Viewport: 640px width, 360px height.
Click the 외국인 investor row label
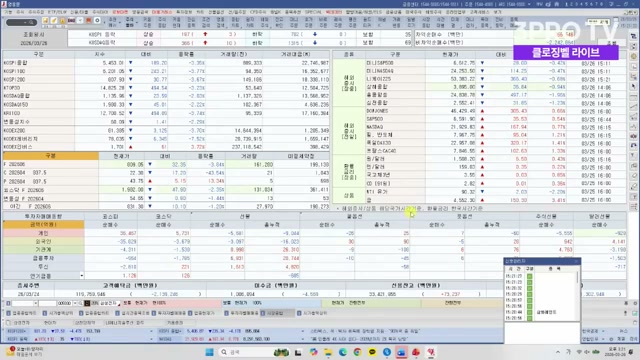pos(43,241)
